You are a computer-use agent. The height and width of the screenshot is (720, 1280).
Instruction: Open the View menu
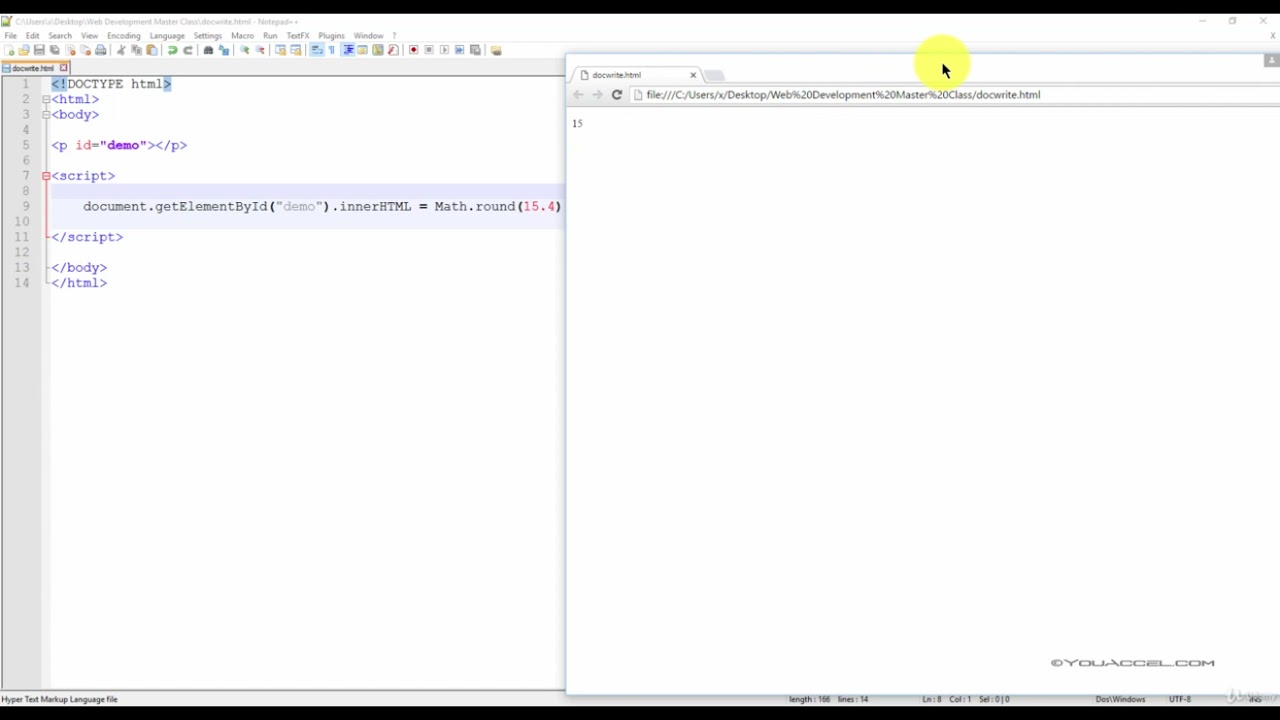[89, 35]
